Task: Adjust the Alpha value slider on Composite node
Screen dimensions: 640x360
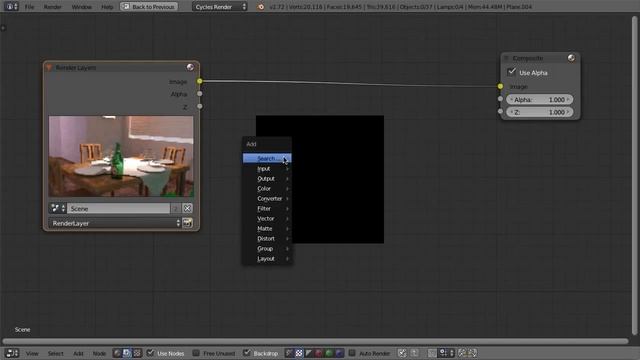Action: tap(540, 100)
